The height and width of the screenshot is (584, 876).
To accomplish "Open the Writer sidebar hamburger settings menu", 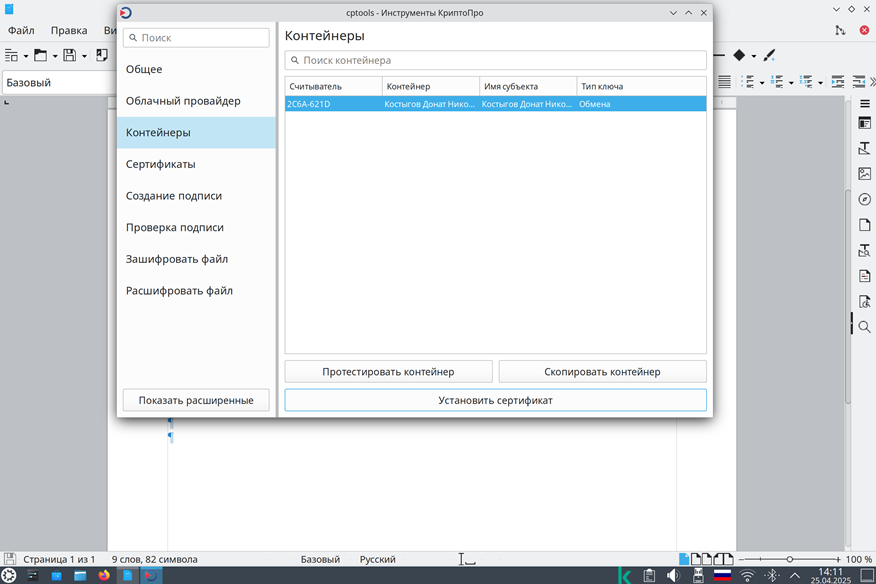I will (865, 103).
